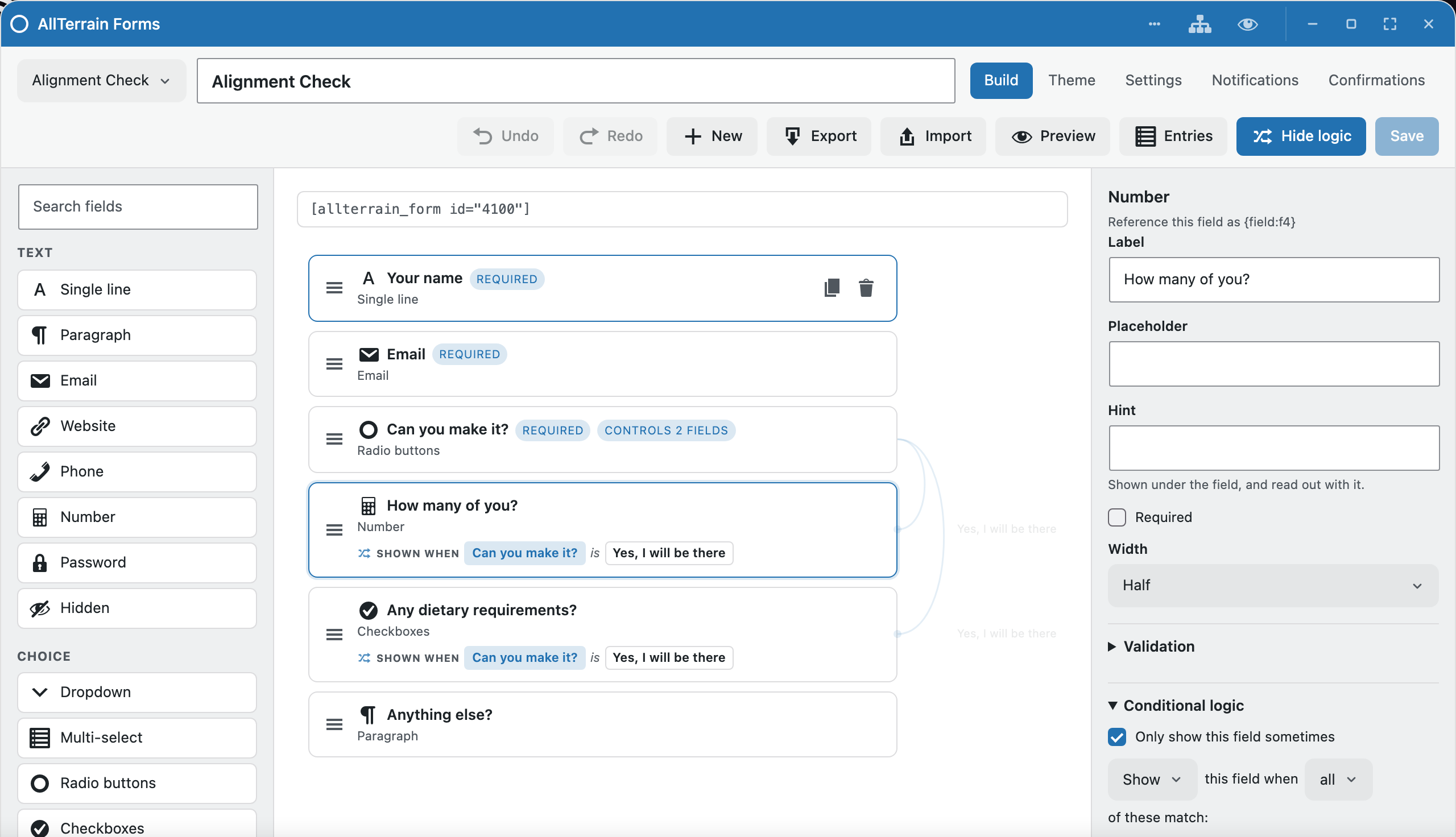1456x837 pixels.
Task: Add a Hidden field from sidebar
Action: (x=138, y=608)
